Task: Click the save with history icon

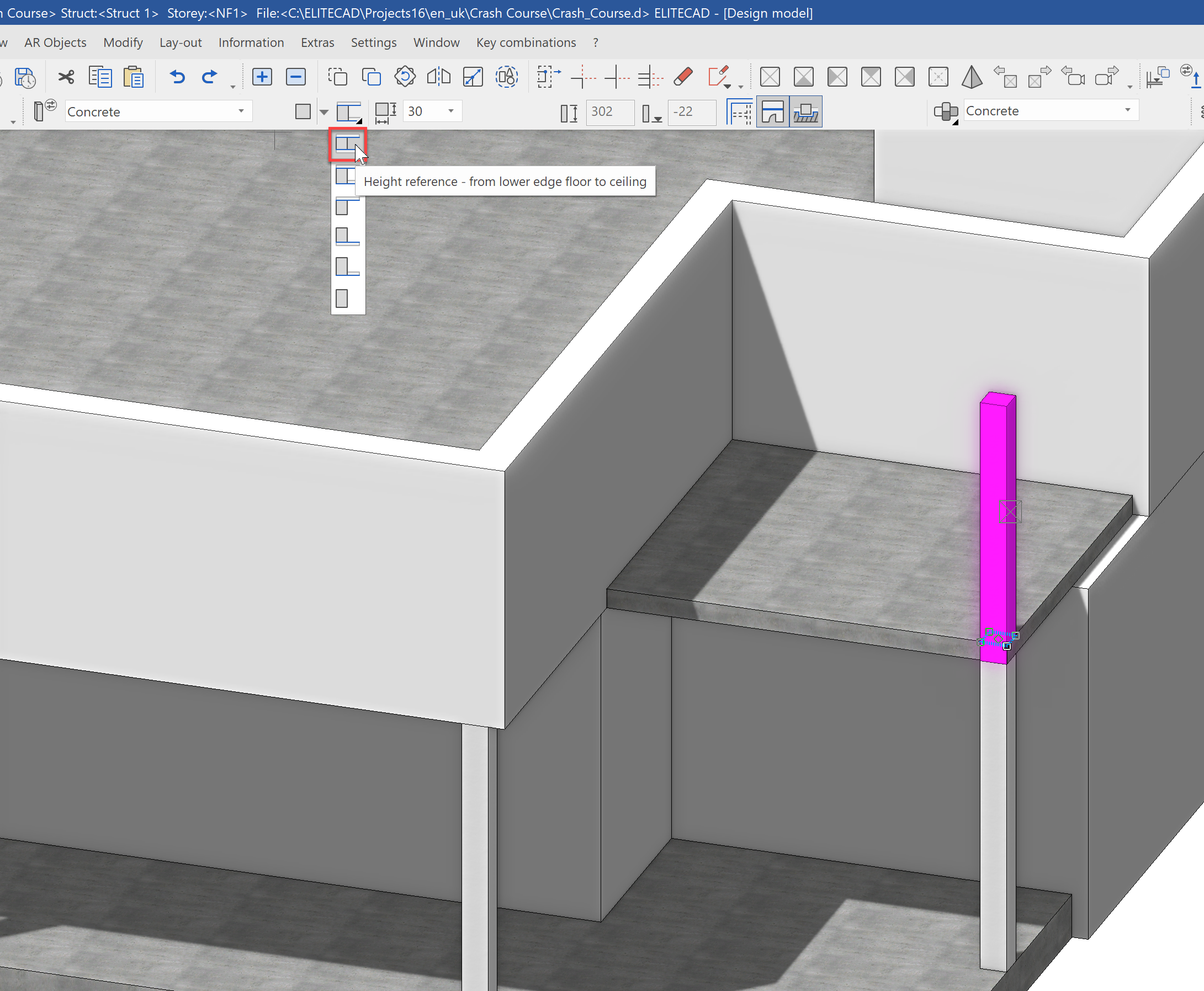Action: point(25,77)
